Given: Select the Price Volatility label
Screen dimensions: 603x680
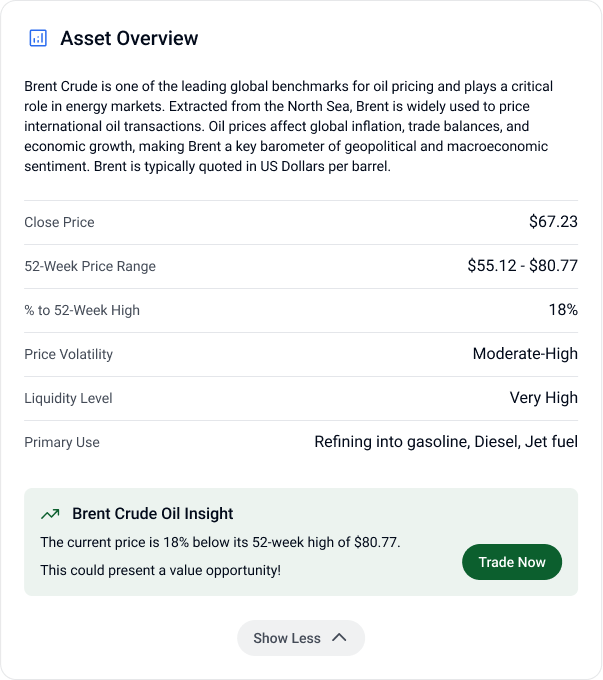Looking at the screenshot, I should (68, 354).
